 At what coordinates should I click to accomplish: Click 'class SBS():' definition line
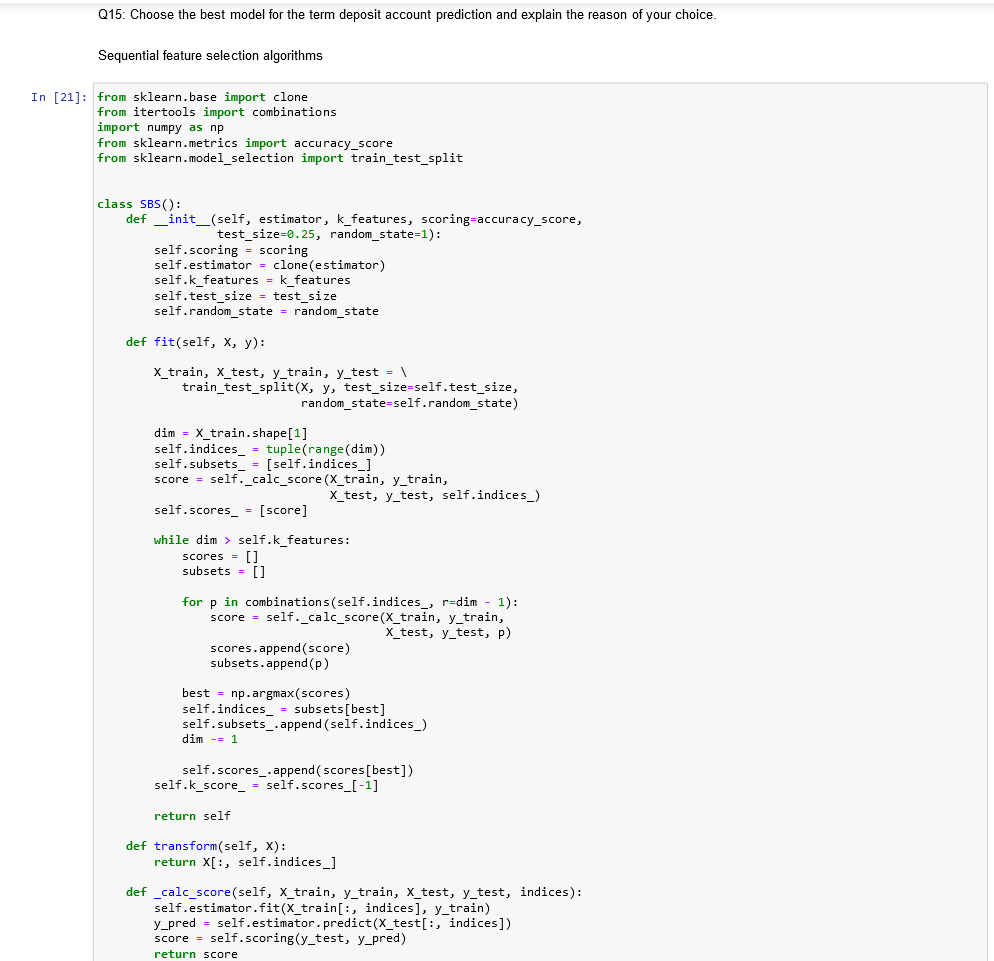(x=139, y=204)
